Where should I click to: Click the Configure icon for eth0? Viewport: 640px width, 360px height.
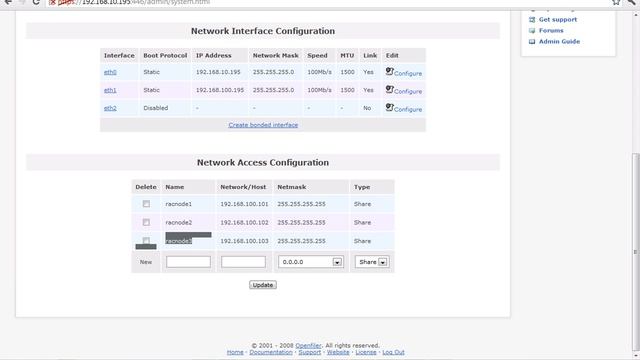pos(389,71)
